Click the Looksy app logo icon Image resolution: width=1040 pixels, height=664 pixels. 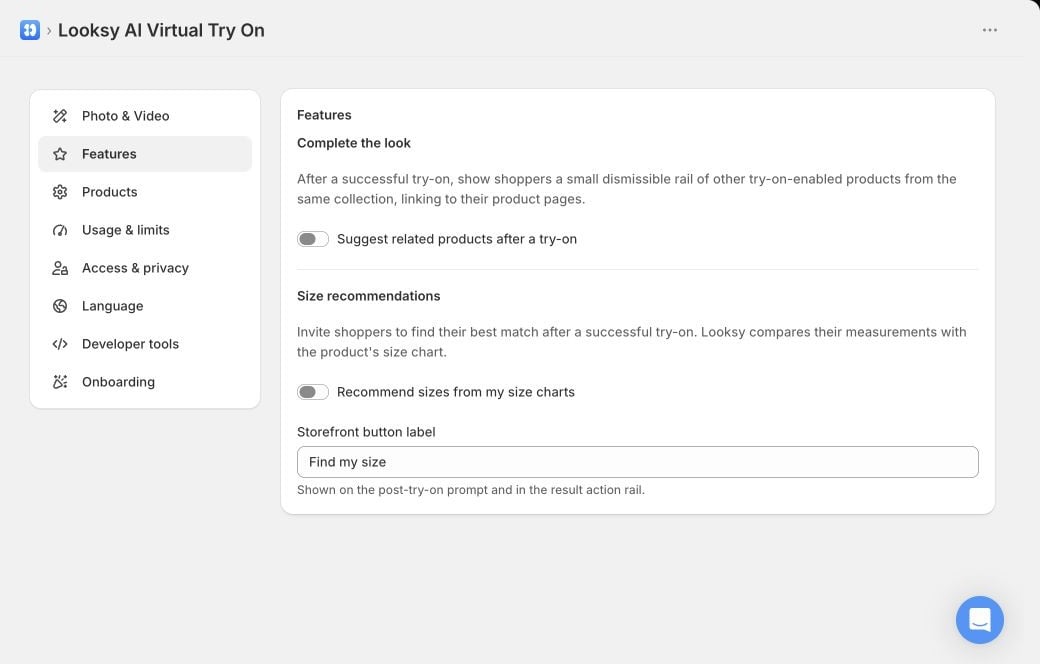(30, 30)
